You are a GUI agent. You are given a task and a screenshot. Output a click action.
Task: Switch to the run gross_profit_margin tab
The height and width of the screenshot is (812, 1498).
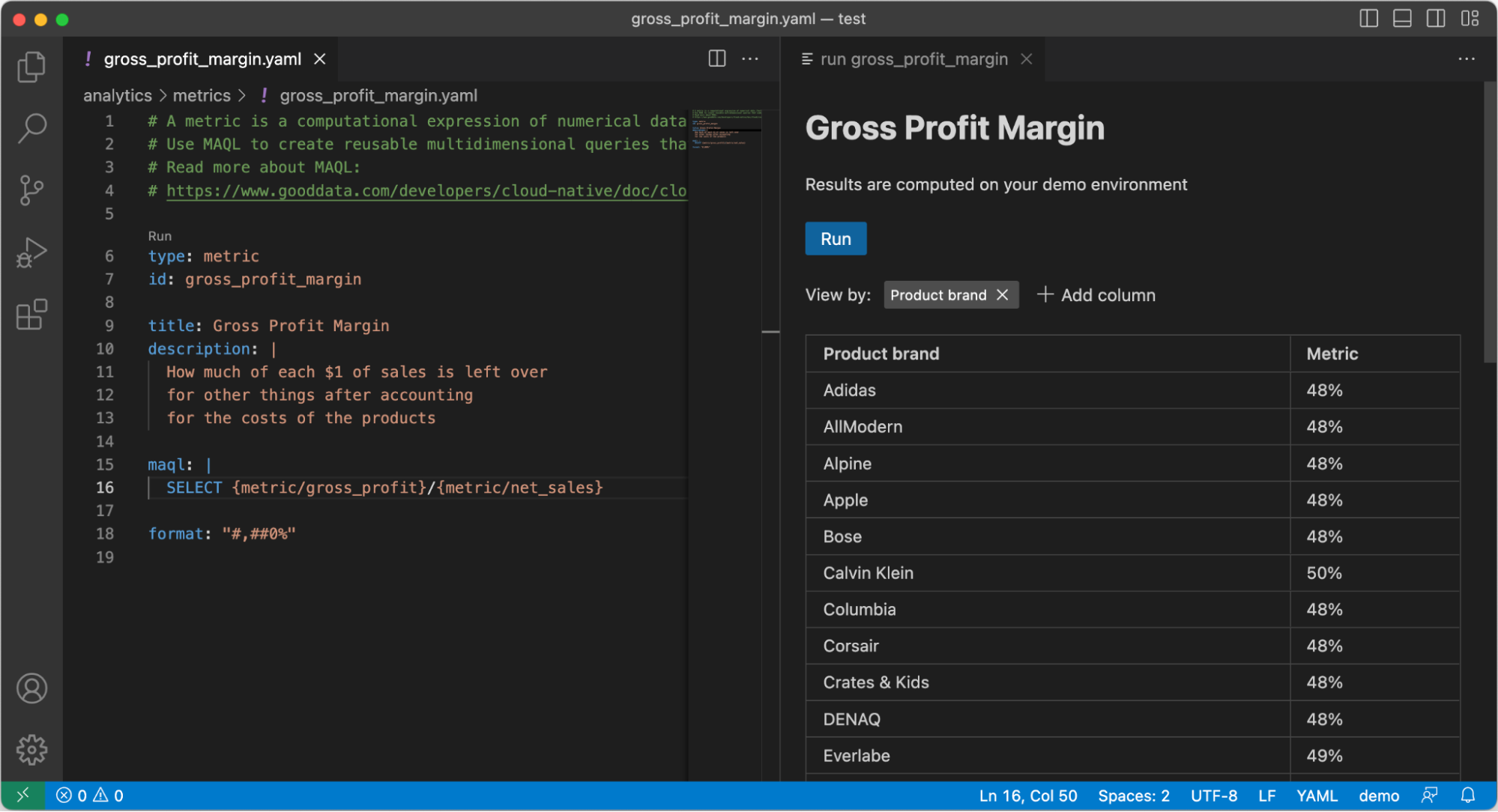916,58
